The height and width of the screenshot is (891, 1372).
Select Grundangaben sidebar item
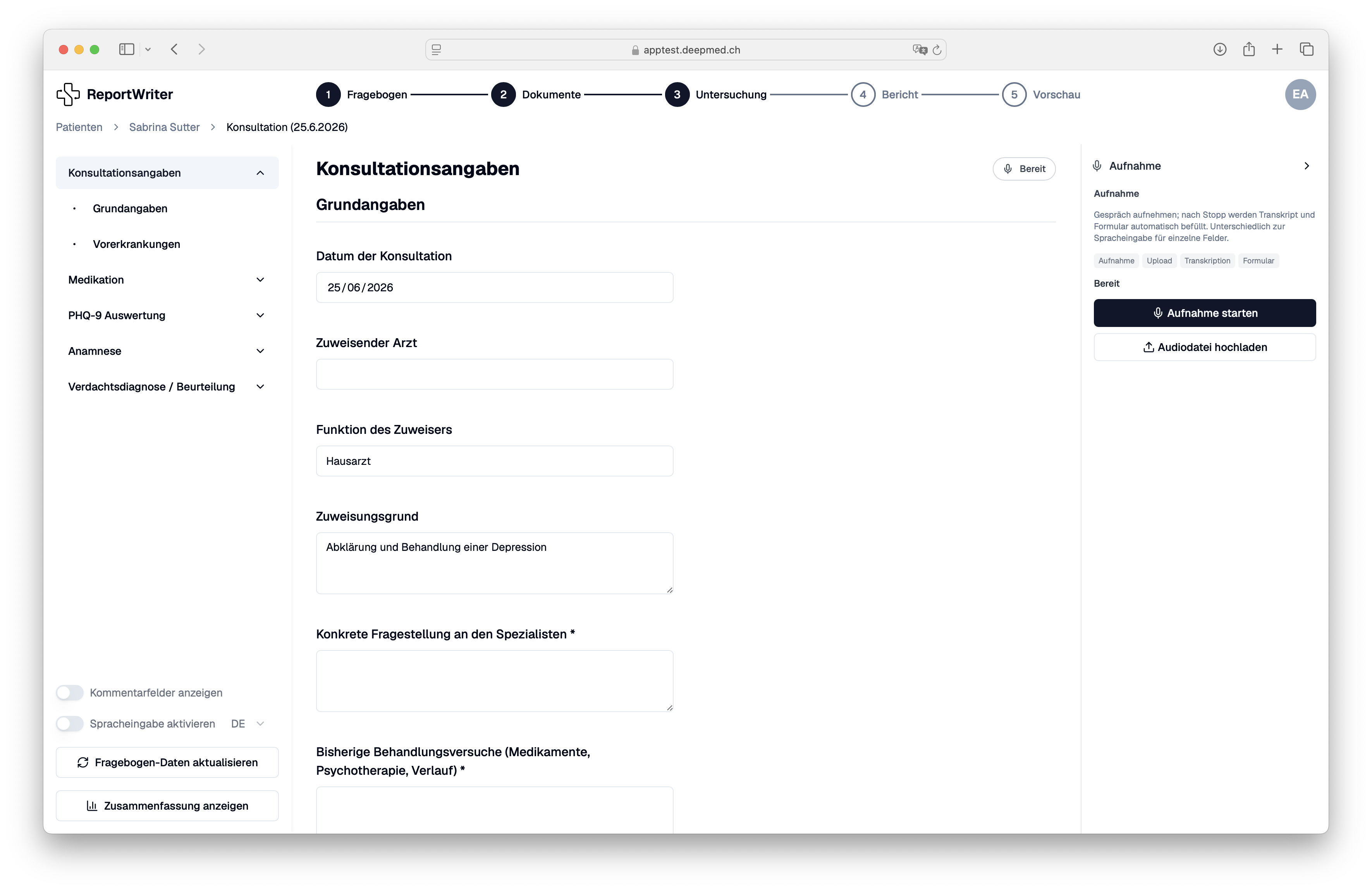click(130, 209)
